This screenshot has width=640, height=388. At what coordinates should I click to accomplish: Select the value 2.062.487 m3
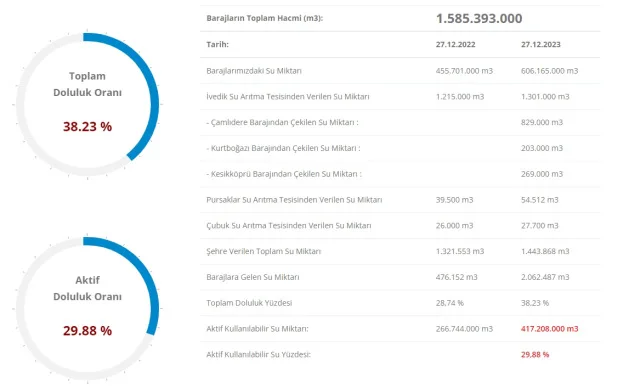pos(545,277)
